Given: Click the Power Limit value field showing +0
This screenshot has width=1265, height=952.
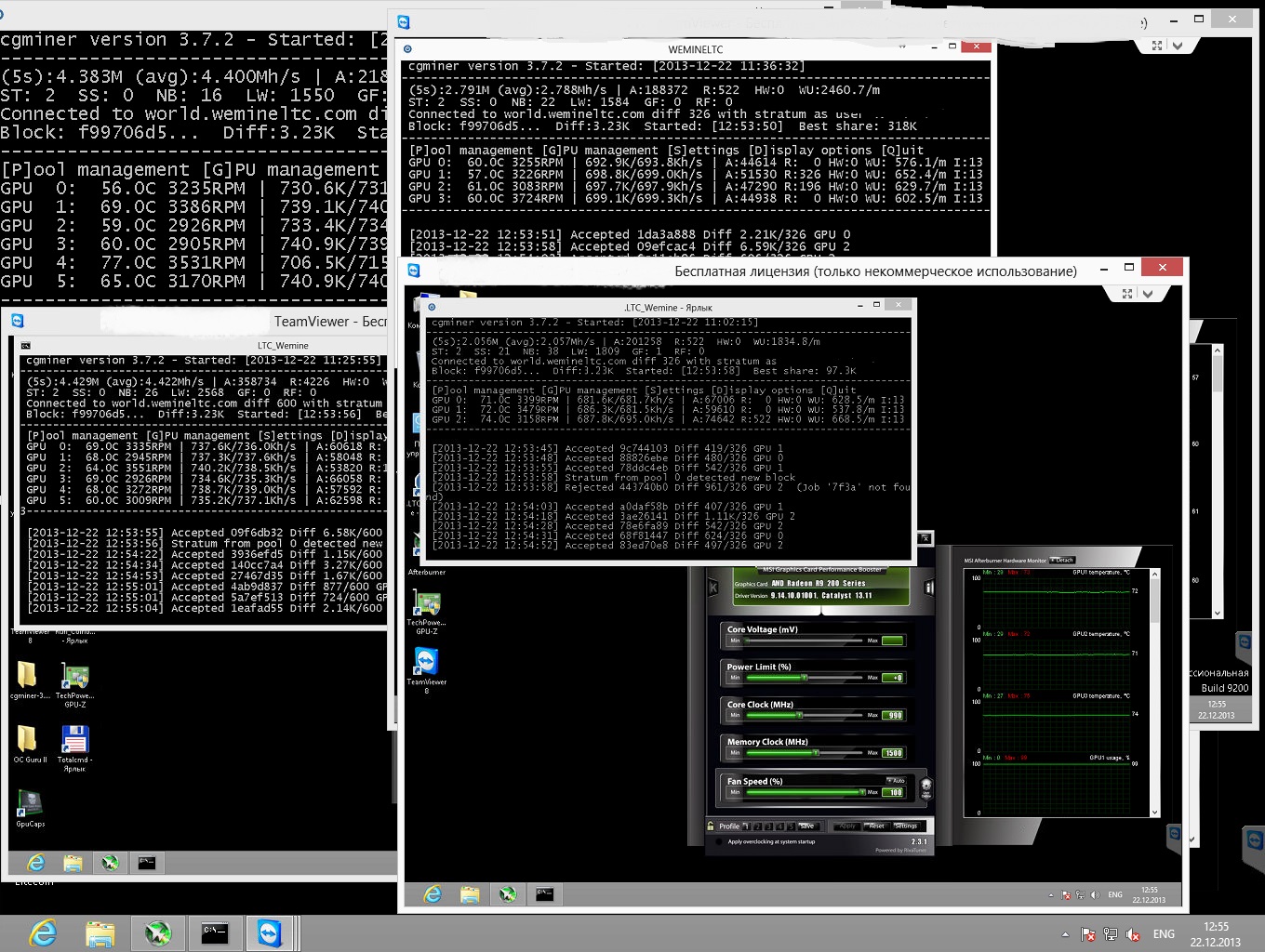Looking at the screenshot, I should point(893,678).
